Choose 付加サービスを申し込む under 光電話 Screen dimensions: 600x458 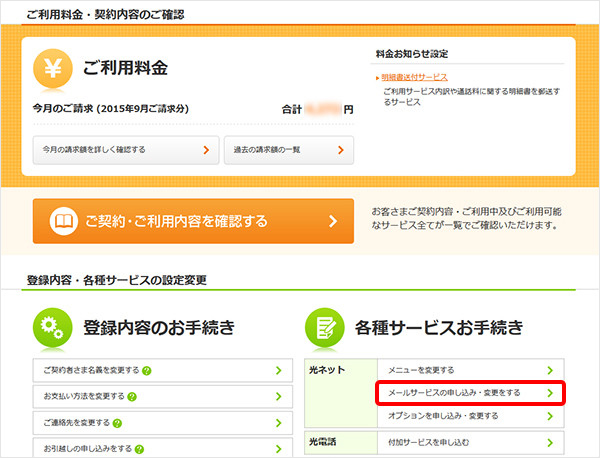tap(471, 443)
